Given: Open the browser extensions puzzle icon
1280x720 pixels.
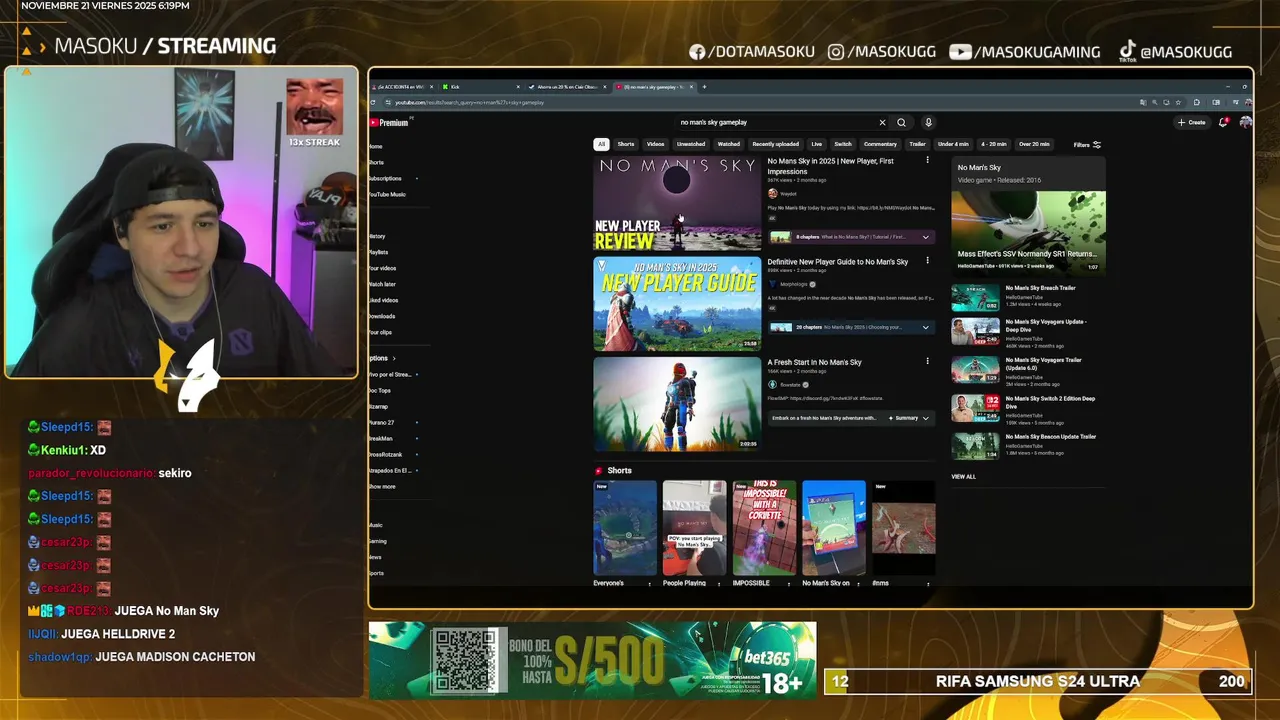Looking at the screenshot, I should pos(1196,102).
